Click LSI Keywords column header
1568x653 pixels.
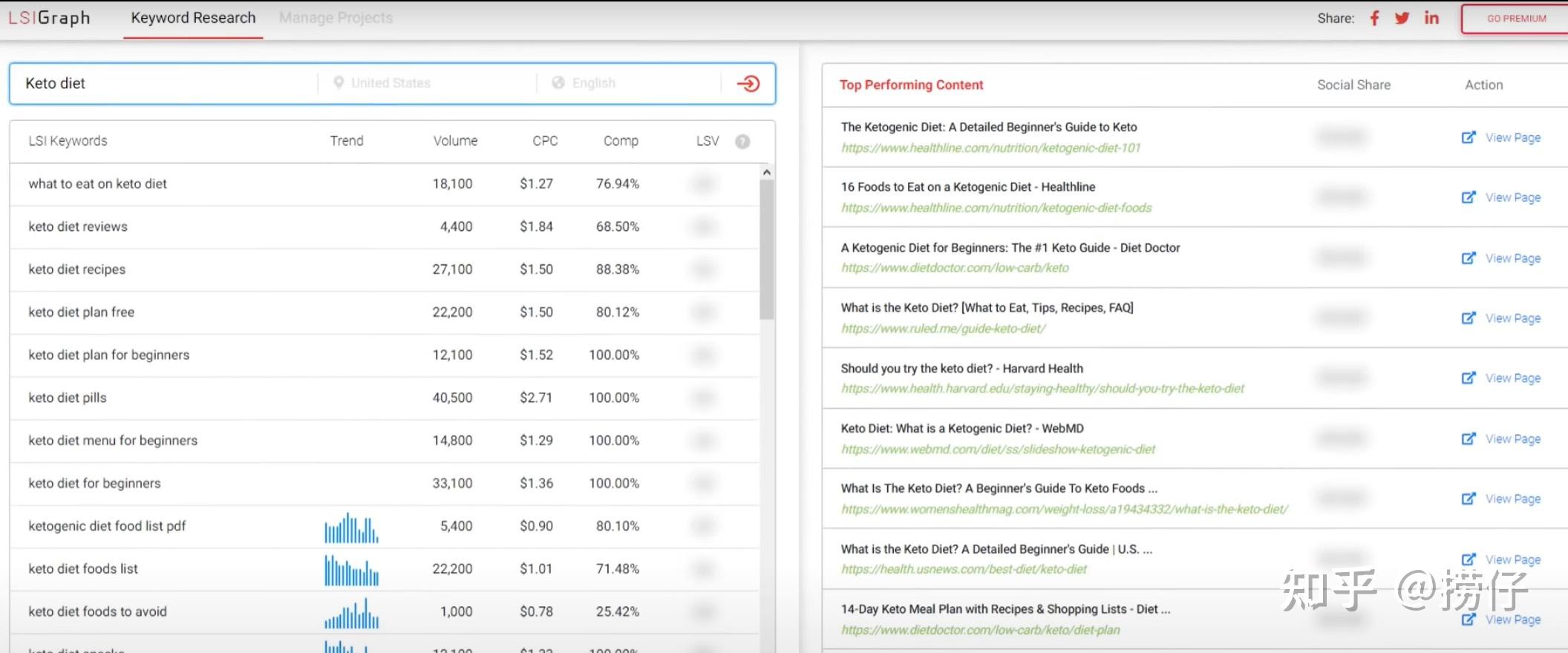click(68, 141)
